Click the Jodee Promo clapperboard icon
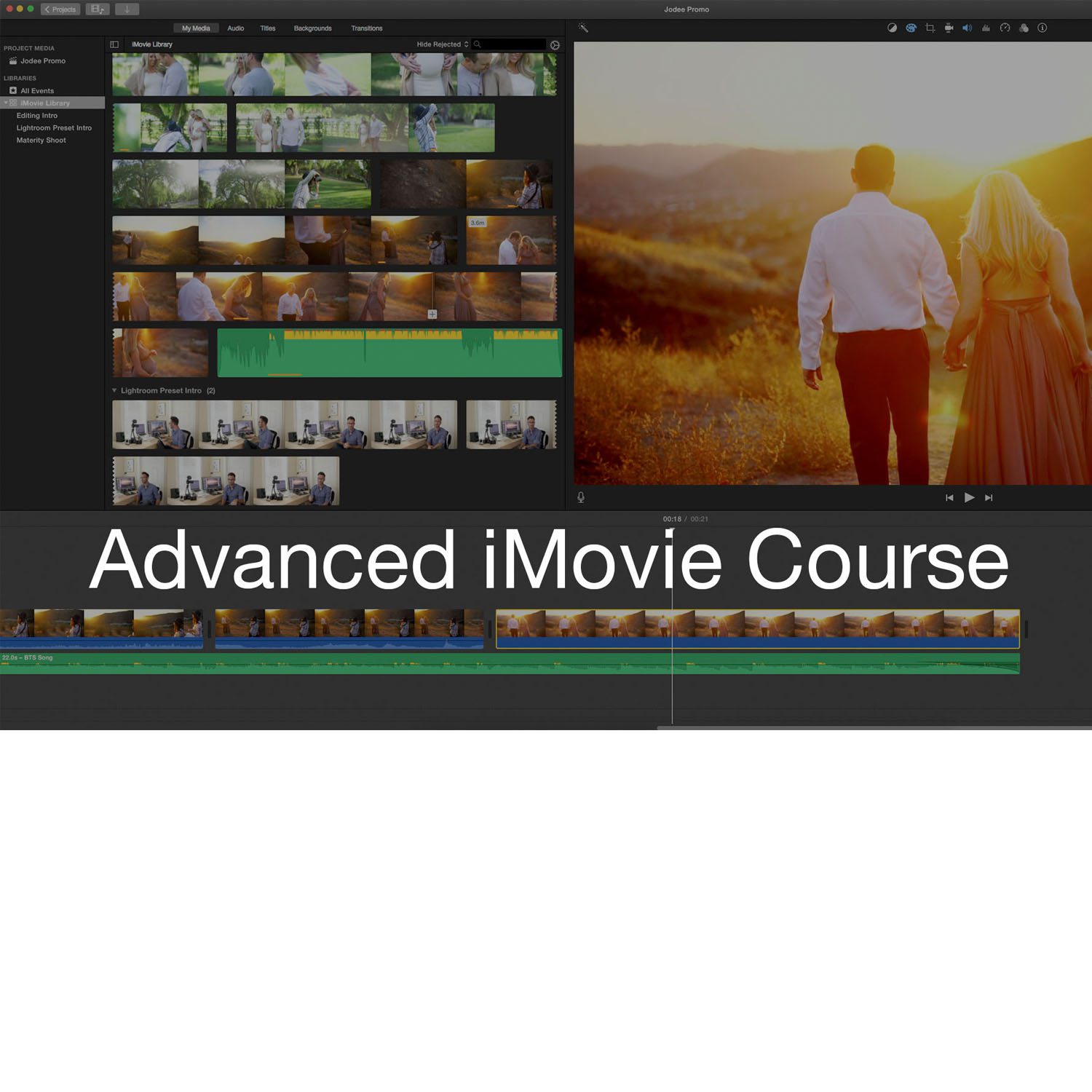This screenshot has height=1092, width=1092. click(x=12, y=60)
